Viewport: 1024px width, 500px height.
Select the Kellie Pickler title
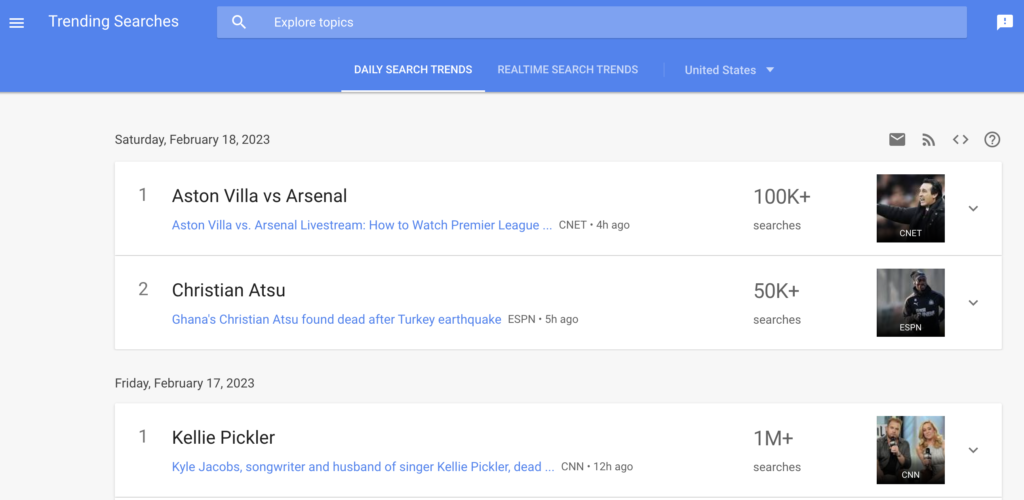click(x=223, y=437)
